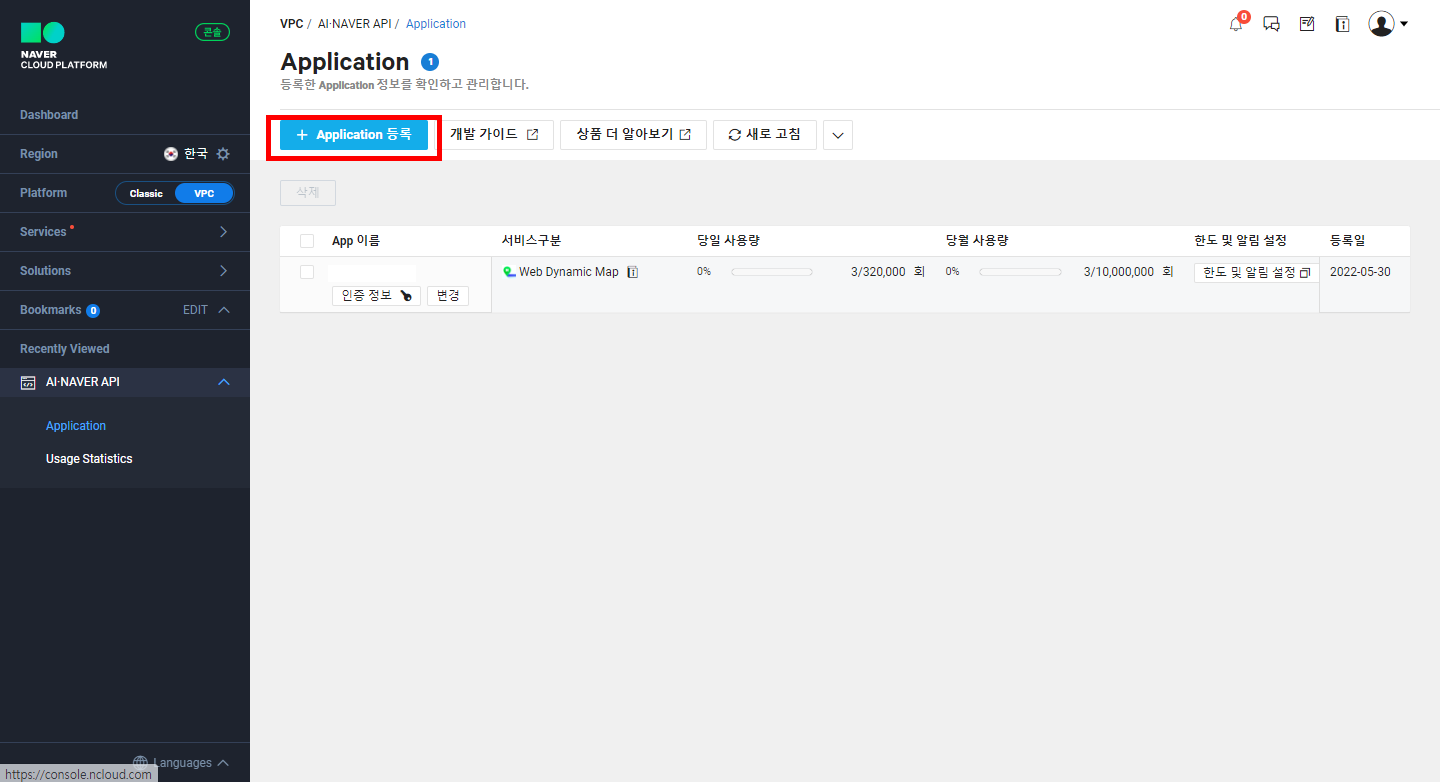This screenshot has height=782, width=1440.
Task: Check the Web Dynamic Map row checkbox
Action: (307, 272)
